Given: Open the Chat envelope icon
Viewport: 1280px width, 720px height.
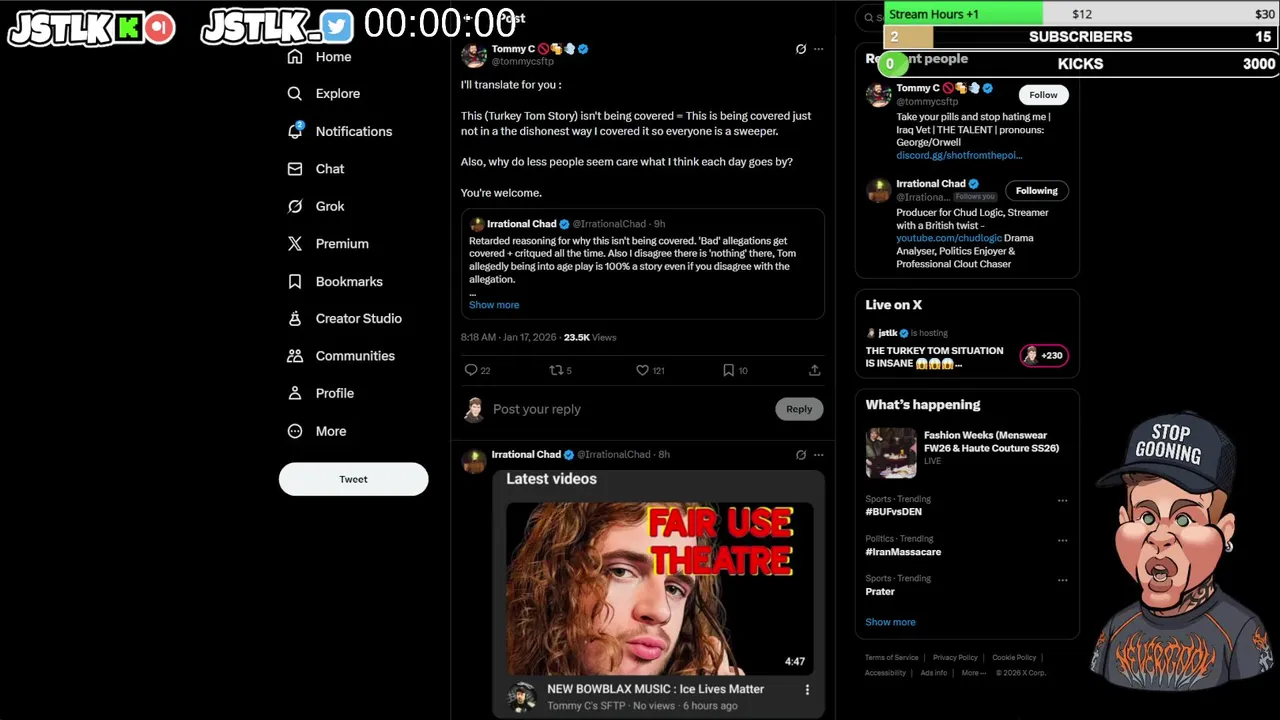Looking at the screenshot, I should click(x=295, y=169).
